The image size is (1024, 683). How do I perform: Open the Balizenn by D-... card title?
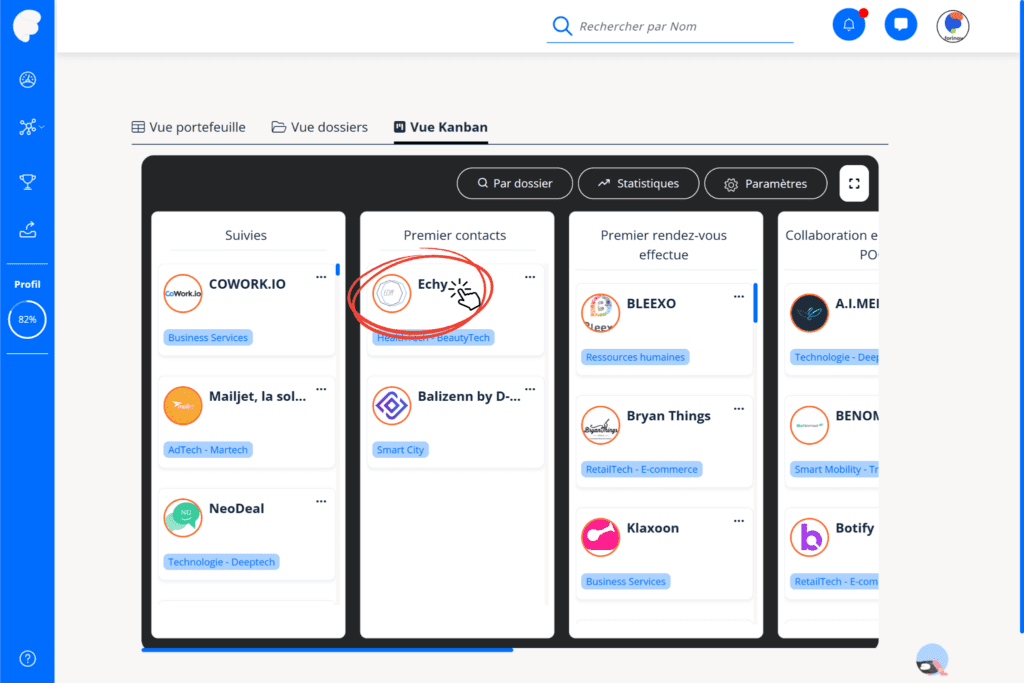pyautogui.click(x=469, y=396)
